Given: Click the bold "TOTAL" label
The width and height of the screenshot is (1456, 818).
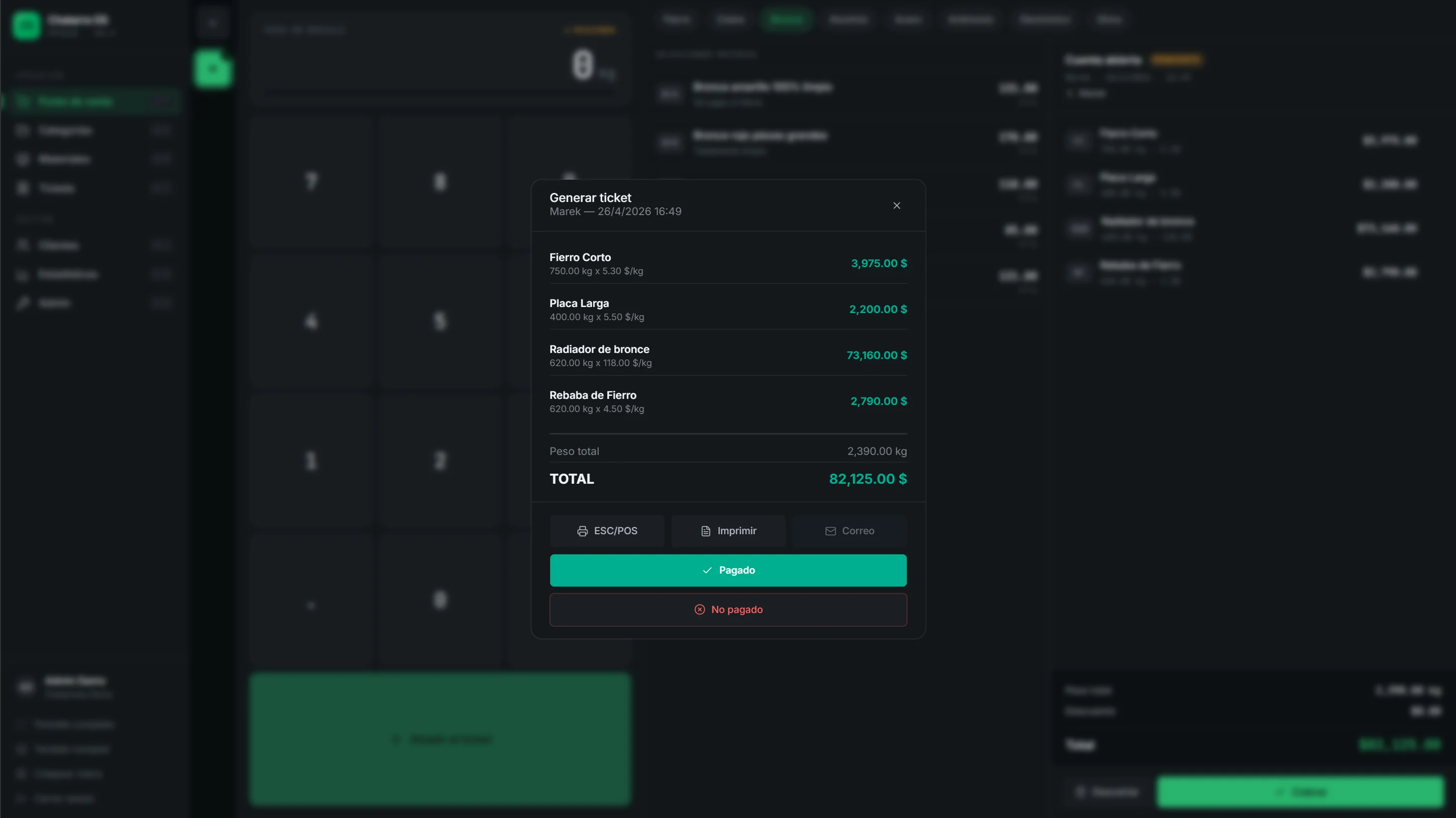Looking at the screenshot, I should tap(571, 479).
